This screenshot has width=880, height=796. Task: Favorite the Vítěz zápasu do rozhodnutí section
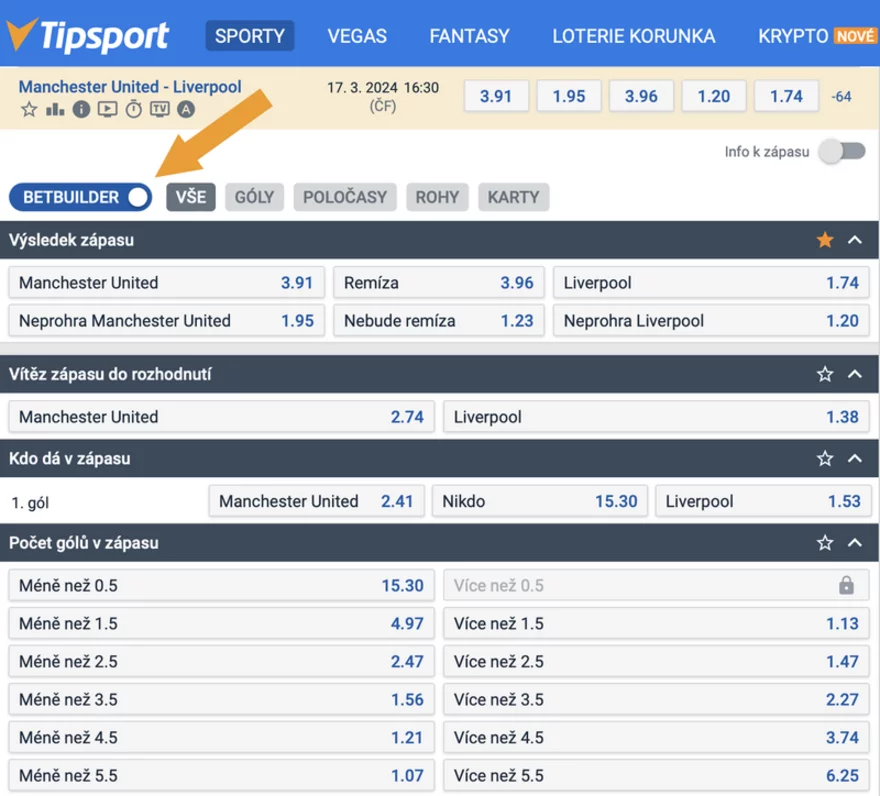824,374
